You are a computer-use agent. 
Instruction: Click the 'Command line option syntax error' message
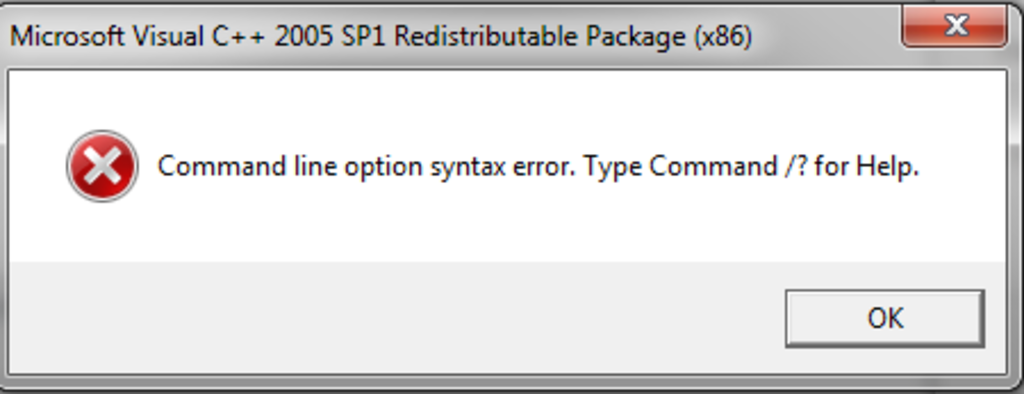click(367, 167)
